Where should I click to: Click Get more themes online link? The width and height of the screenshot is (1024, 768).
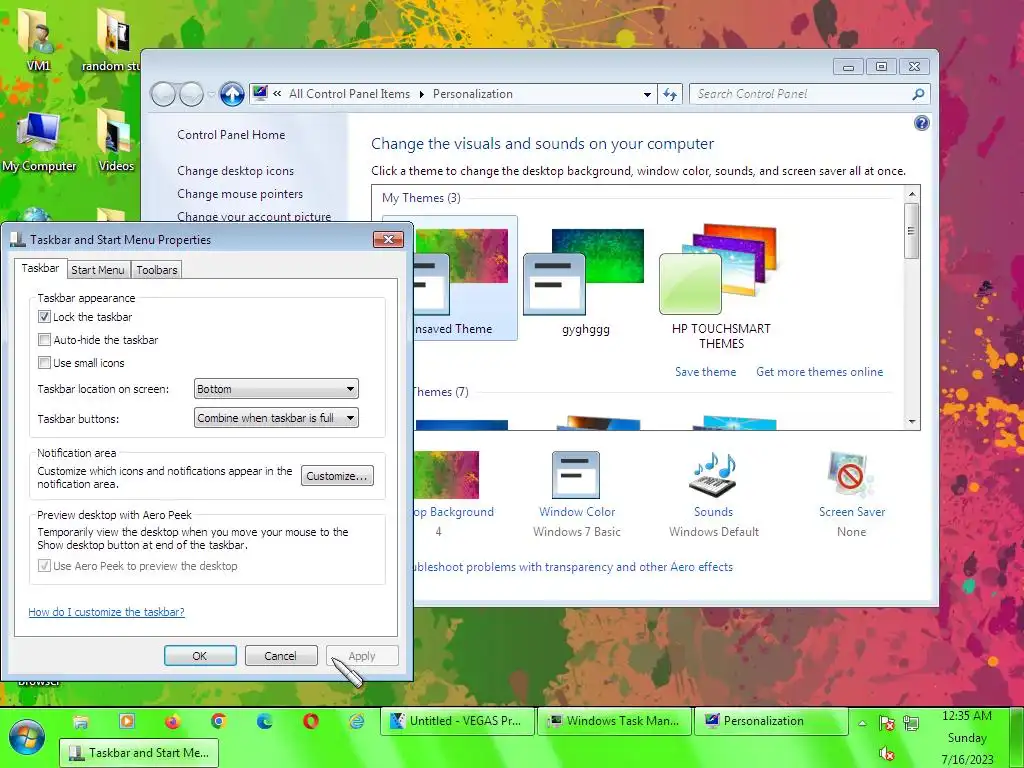820,372
